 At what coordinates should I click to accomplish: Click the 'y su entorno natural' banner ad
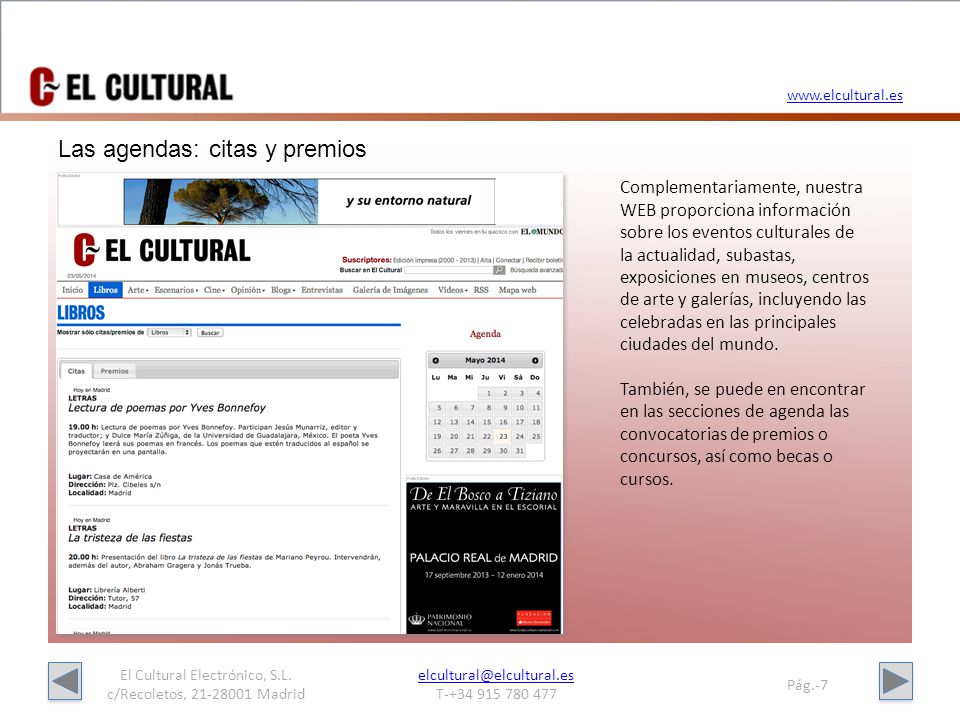tap(309, 201)
